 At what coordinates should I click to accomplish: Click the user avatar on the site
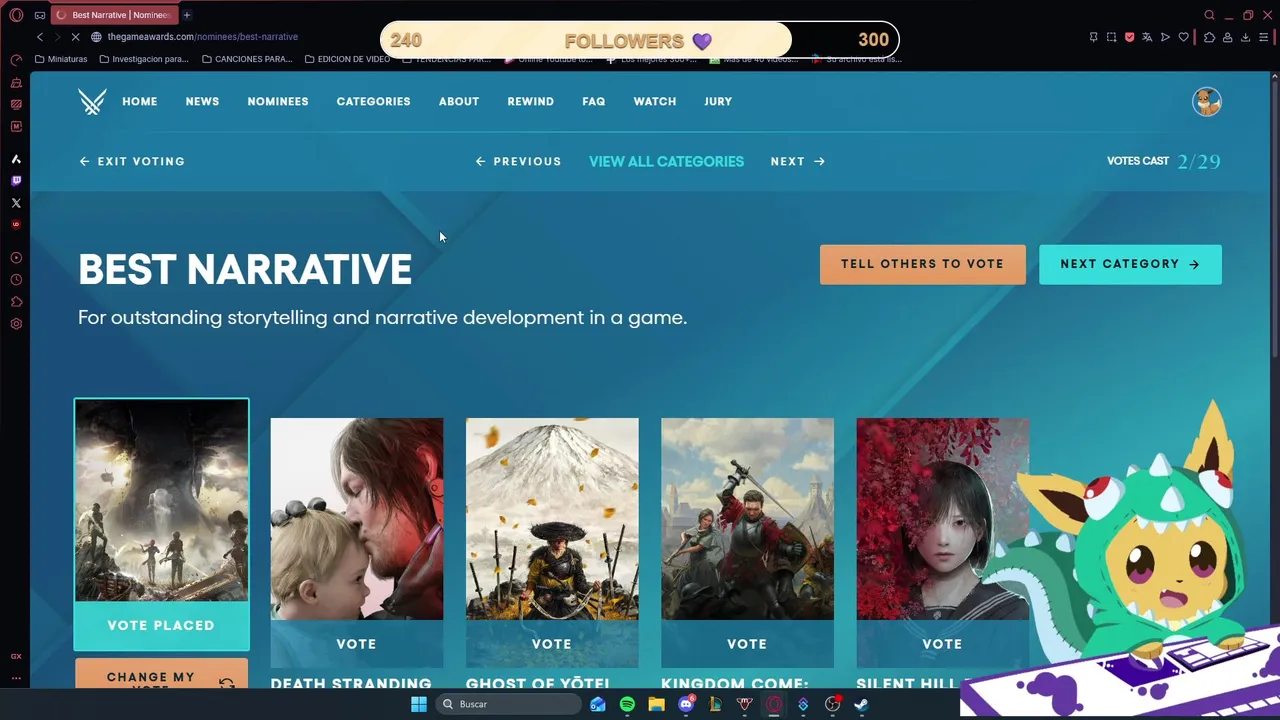pyautogui.click(x=1207, y=101)
